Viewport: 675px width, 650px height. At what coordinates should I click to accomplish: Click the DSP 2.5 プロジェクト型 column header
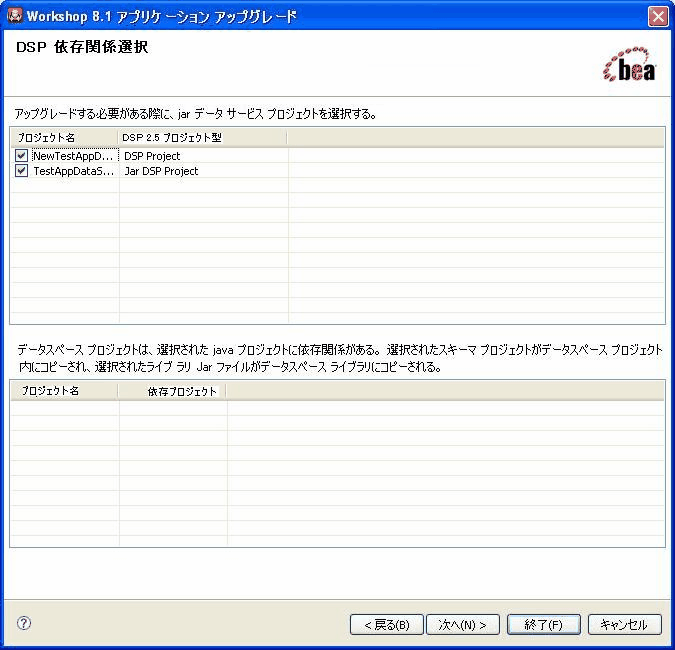[x=202, y=137]
